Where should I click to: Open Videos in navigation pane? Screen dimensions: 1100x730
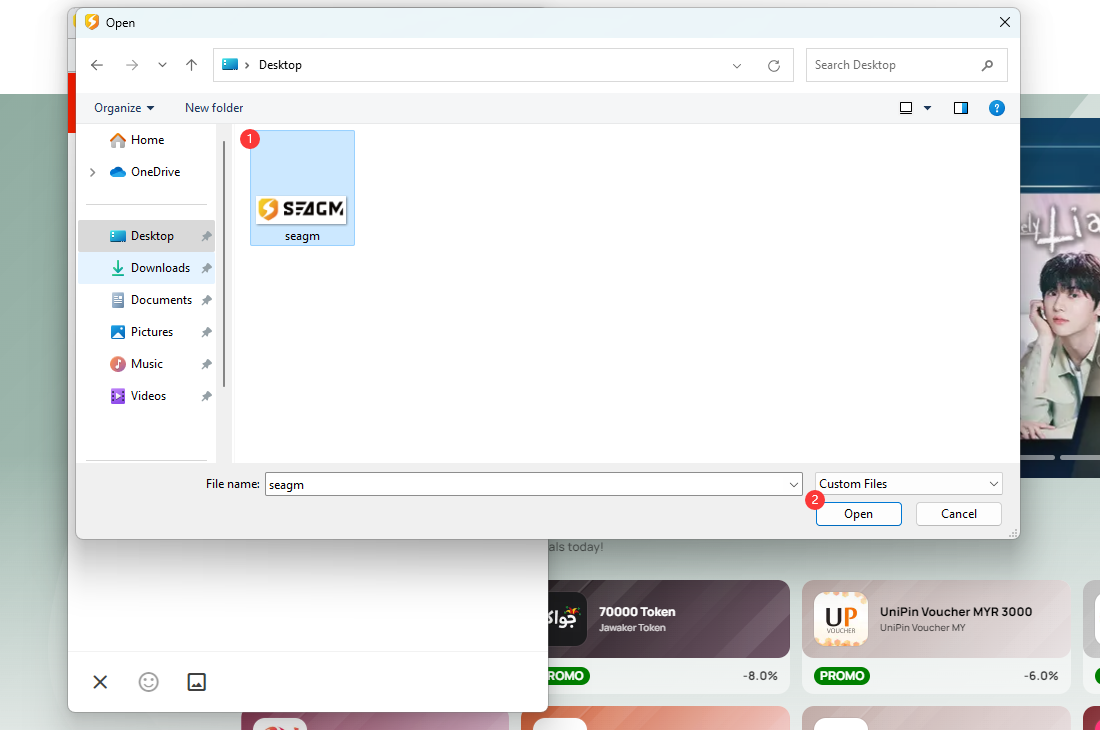[147, 396]
